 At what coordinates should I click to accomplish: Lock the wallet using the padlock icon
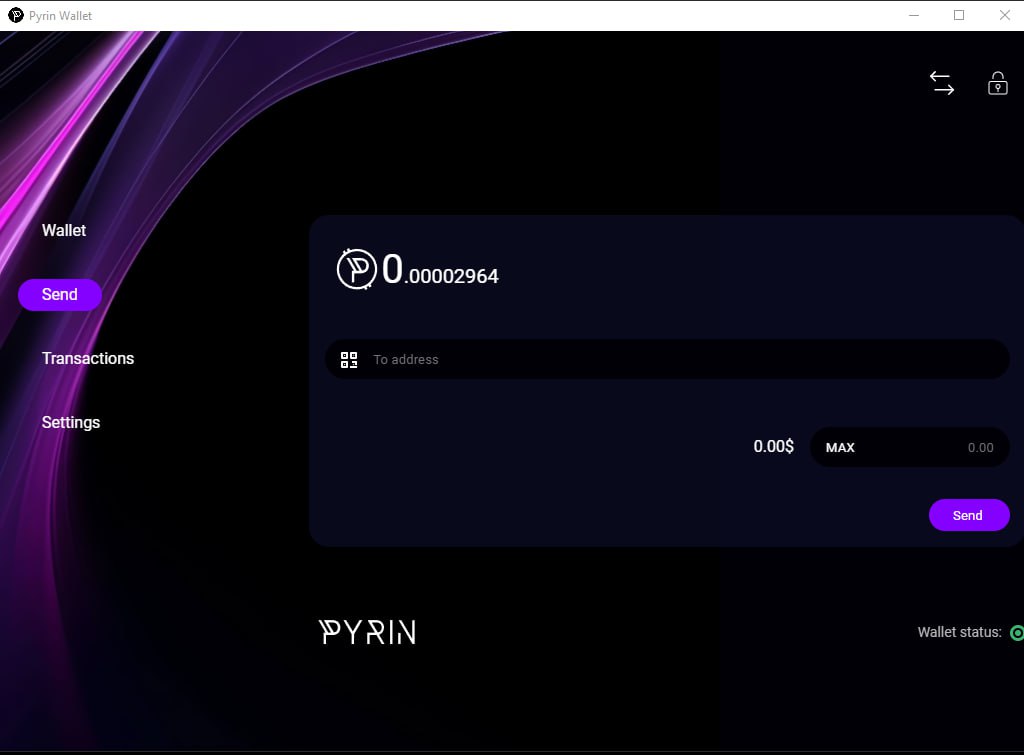pyautogui.click(x=996, y=84)
